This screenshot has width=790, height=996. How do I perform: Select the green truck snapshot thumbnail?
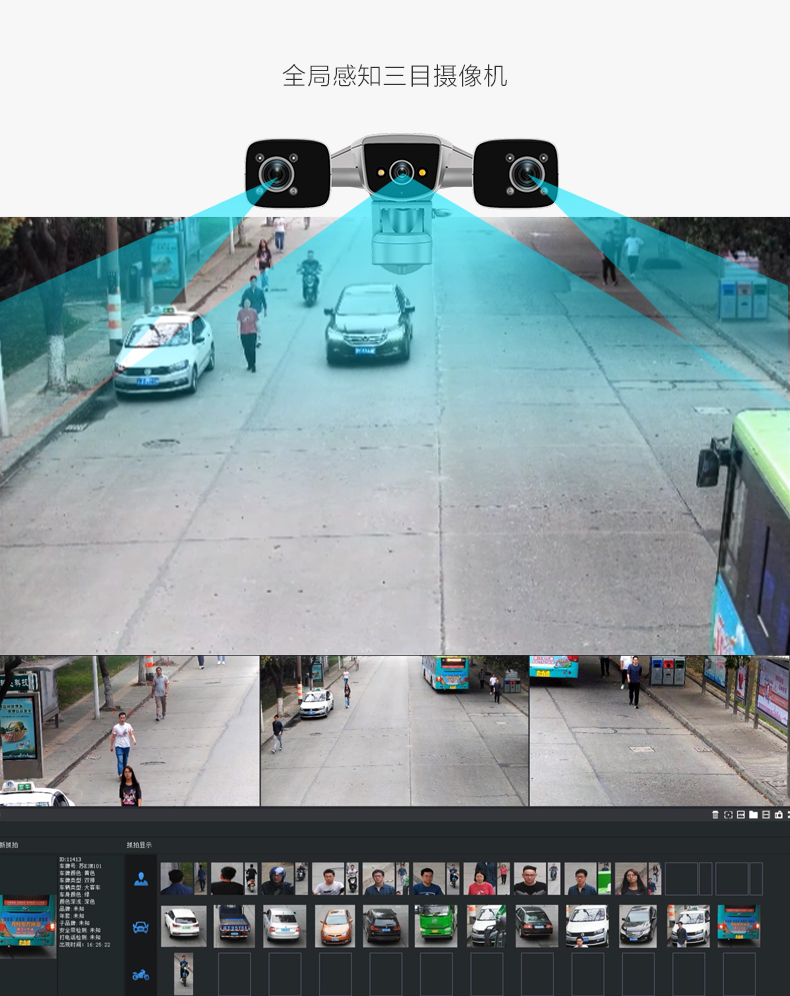tap(436, 926)
